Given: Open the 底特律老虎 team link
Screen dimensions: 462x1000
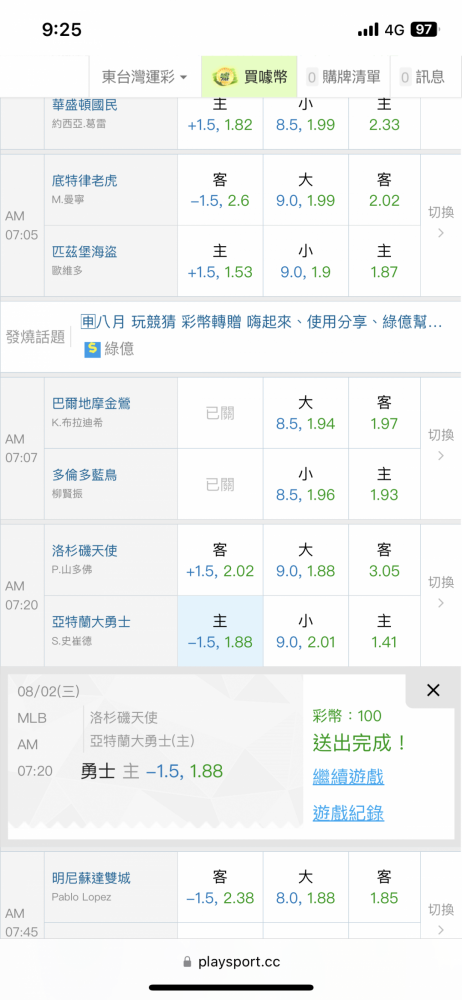Looking at the screenshot, I should (x=85, y=181).
